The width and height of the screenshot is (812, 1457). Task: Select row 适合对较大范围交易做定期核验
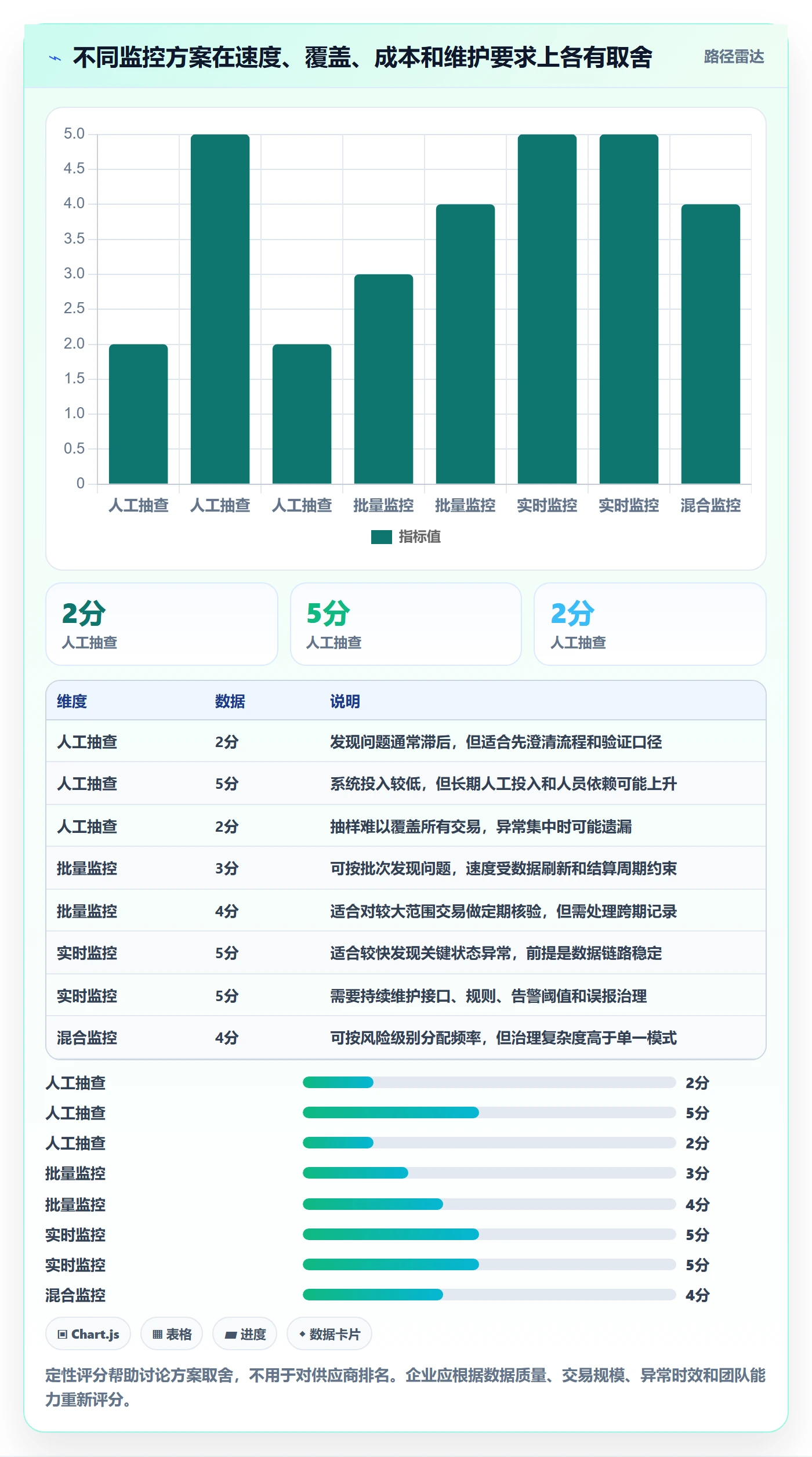[406, 911]
